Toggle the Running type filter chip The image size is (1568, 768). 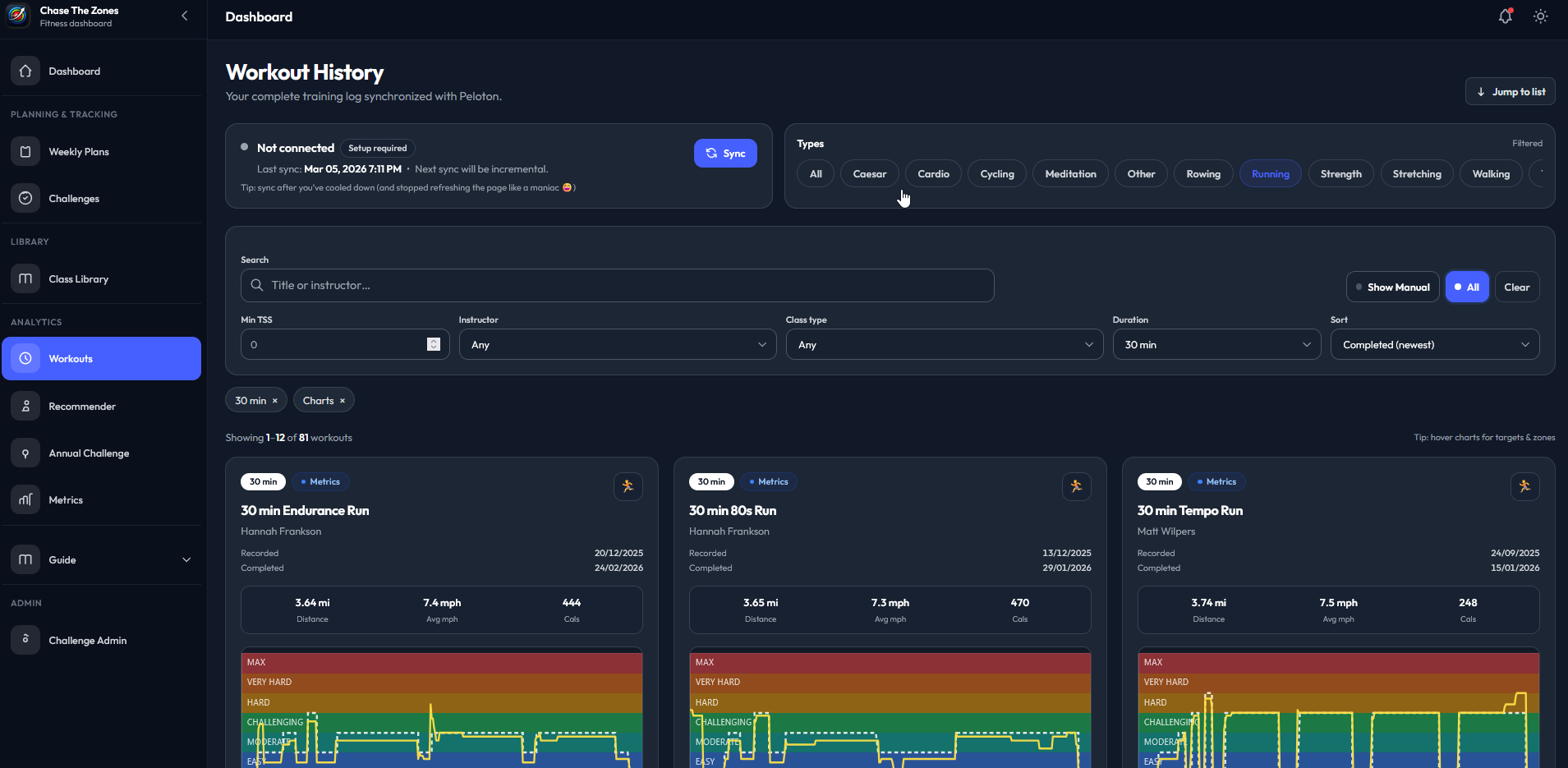click(x=1270, y=174)
